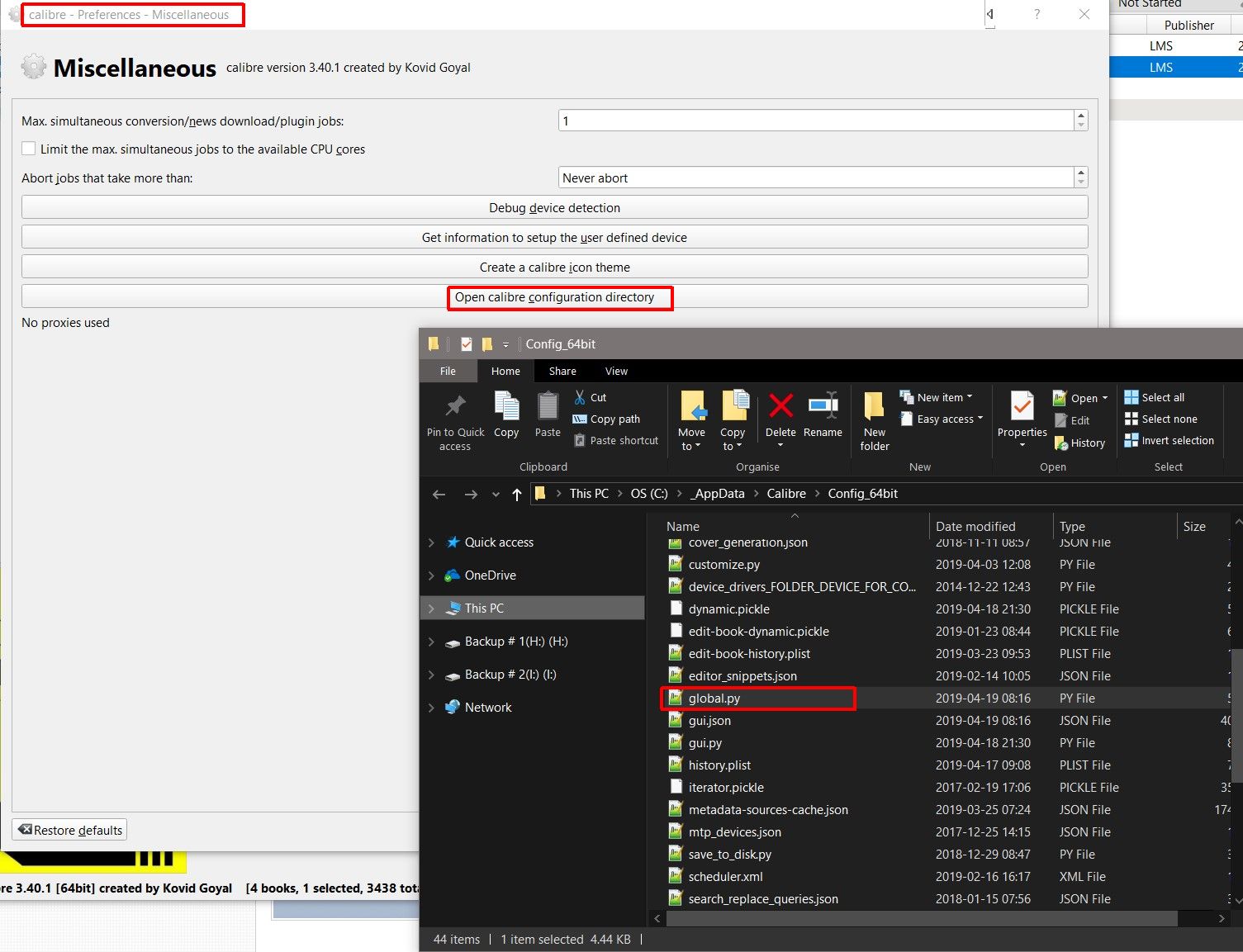This screenshot has width=1243, height=952.
Task: Click the Pin to Quick access icon
Action: pos(455,406)
